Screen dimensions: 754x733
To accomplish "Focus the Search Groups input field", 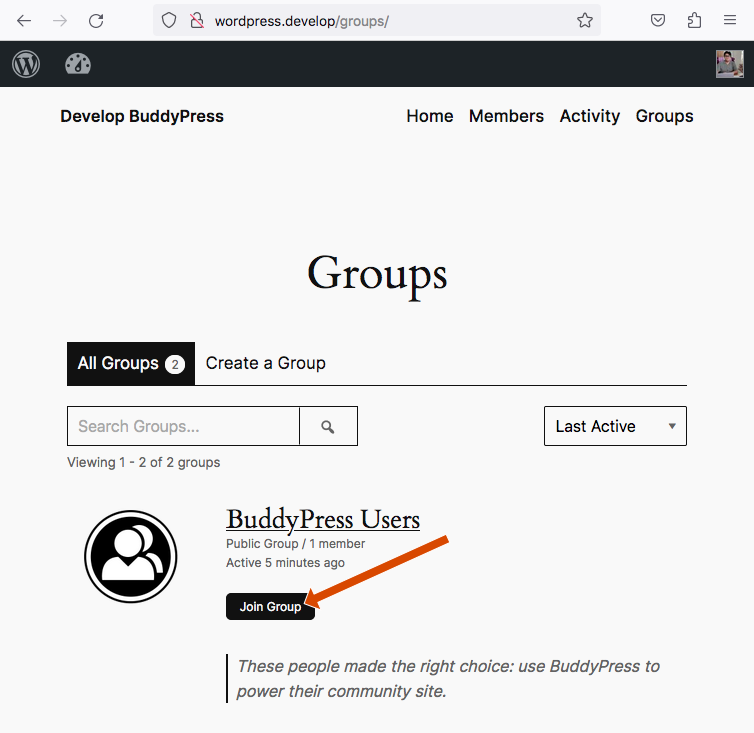I will point(183,426).
